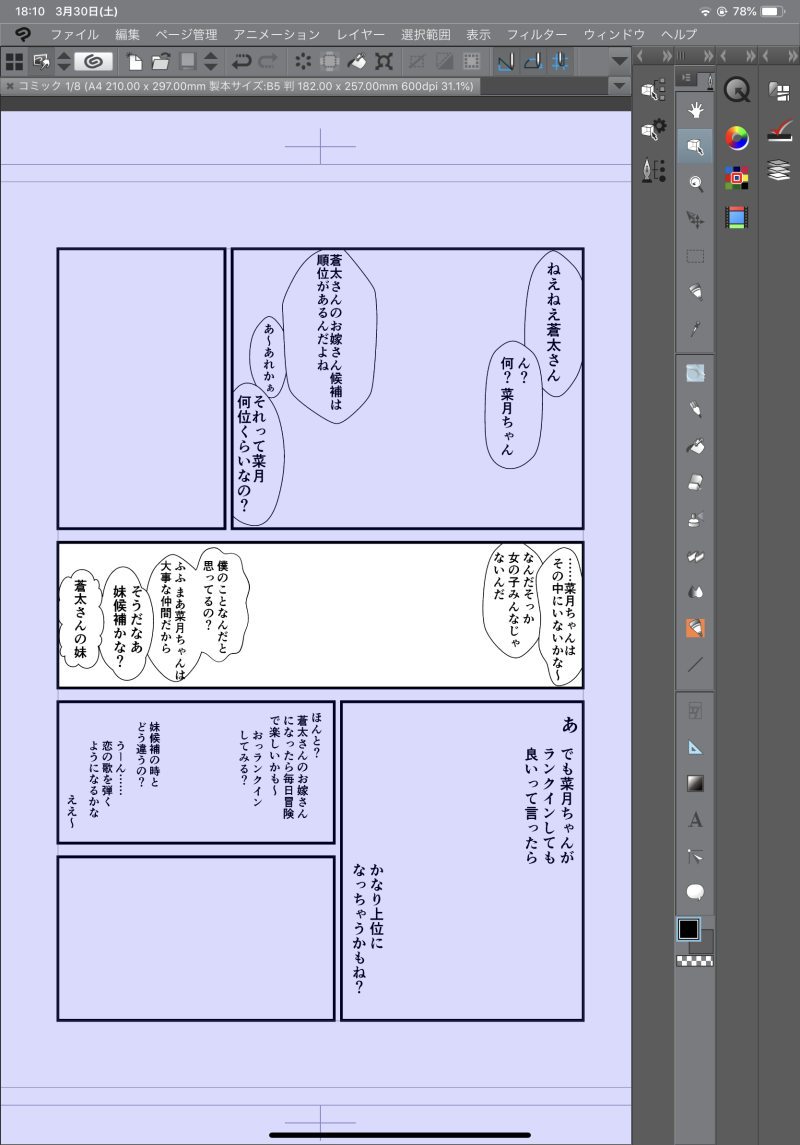Open Clip Studio launcher spiral icon
The image size is (800, 1145).
click(x=93, y=61)
